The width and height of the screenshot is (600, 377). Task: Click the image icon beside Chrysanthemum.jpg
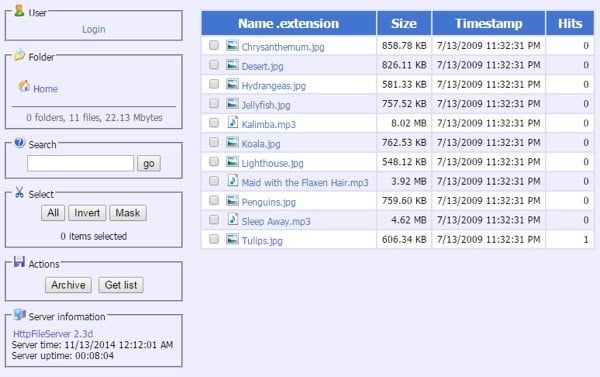232,46
